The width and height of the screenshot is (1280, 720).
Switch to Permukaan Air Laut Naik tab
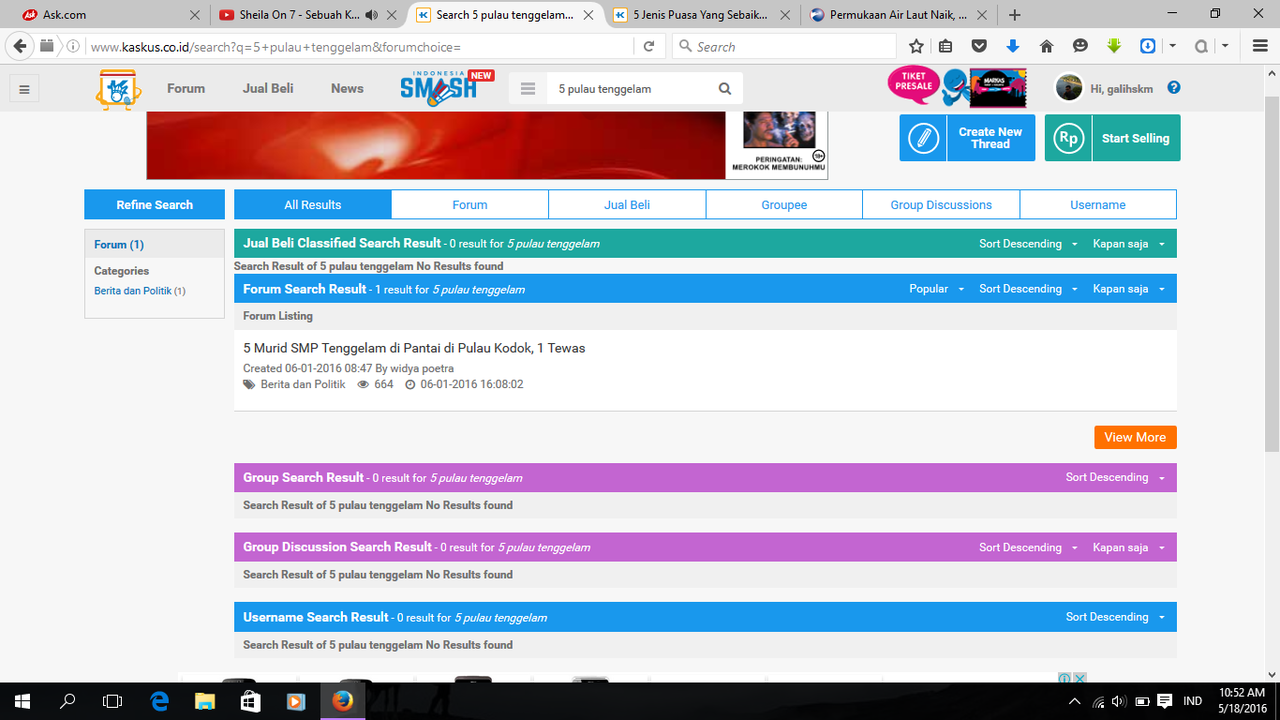click(898, 15)
